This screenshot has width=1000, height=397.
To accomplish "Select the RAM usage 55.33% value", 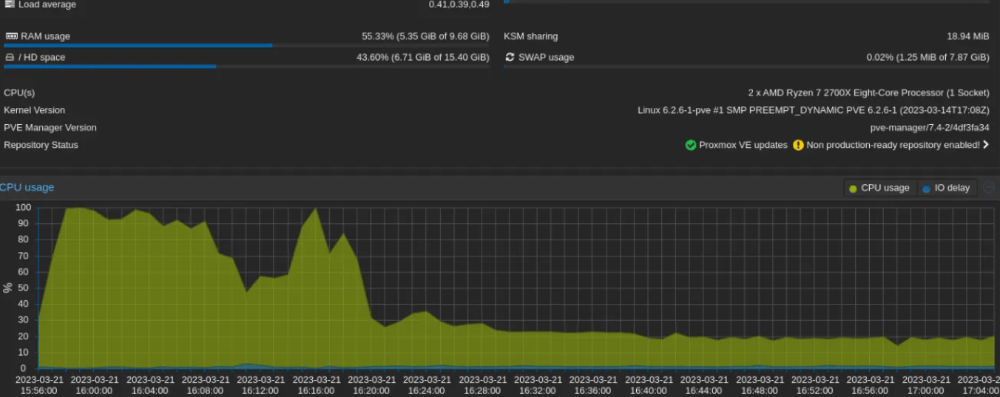I will tap(425, 36).
